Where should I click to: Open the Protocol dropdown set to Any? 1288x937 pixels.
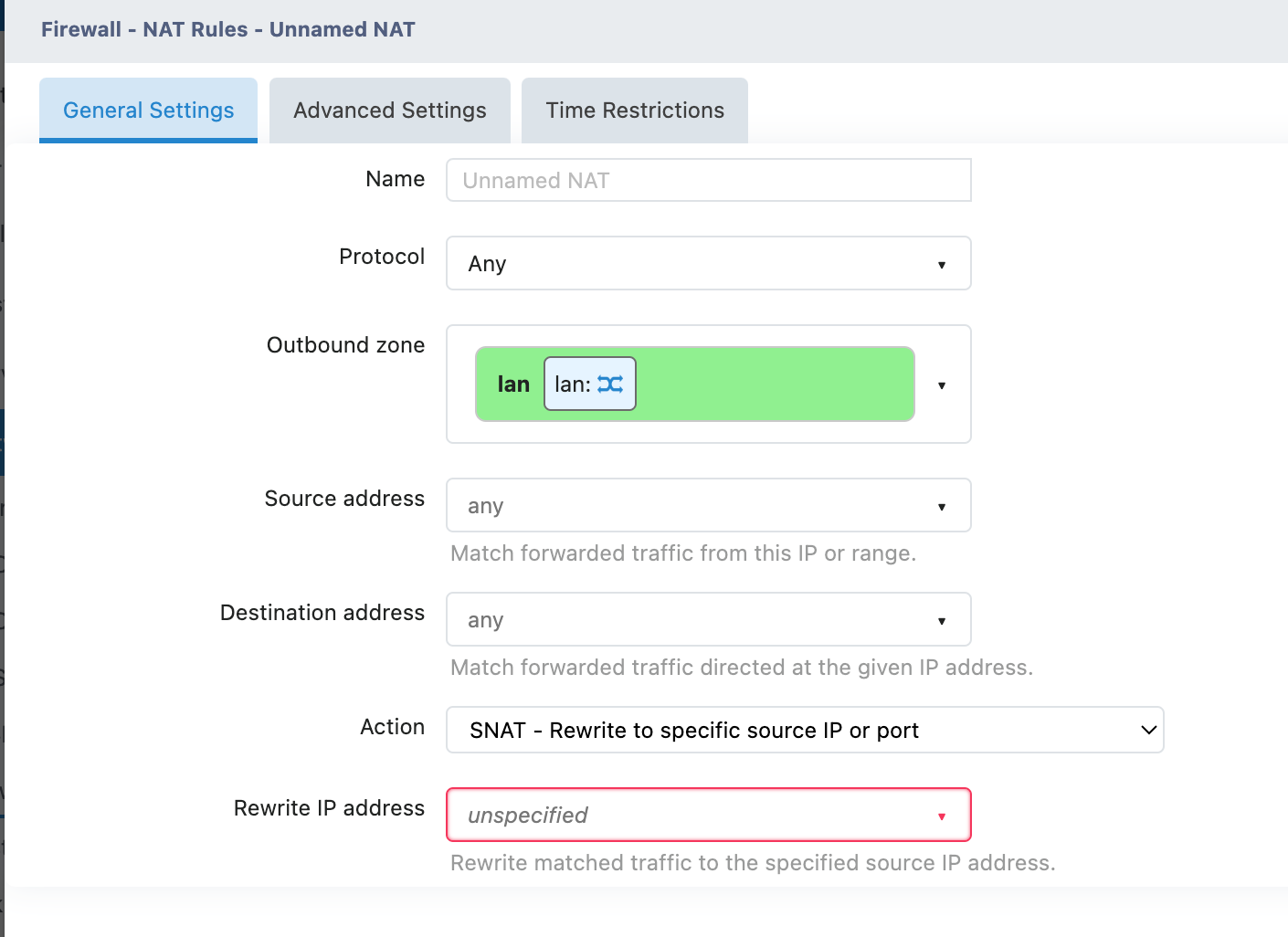pos(694,264)
